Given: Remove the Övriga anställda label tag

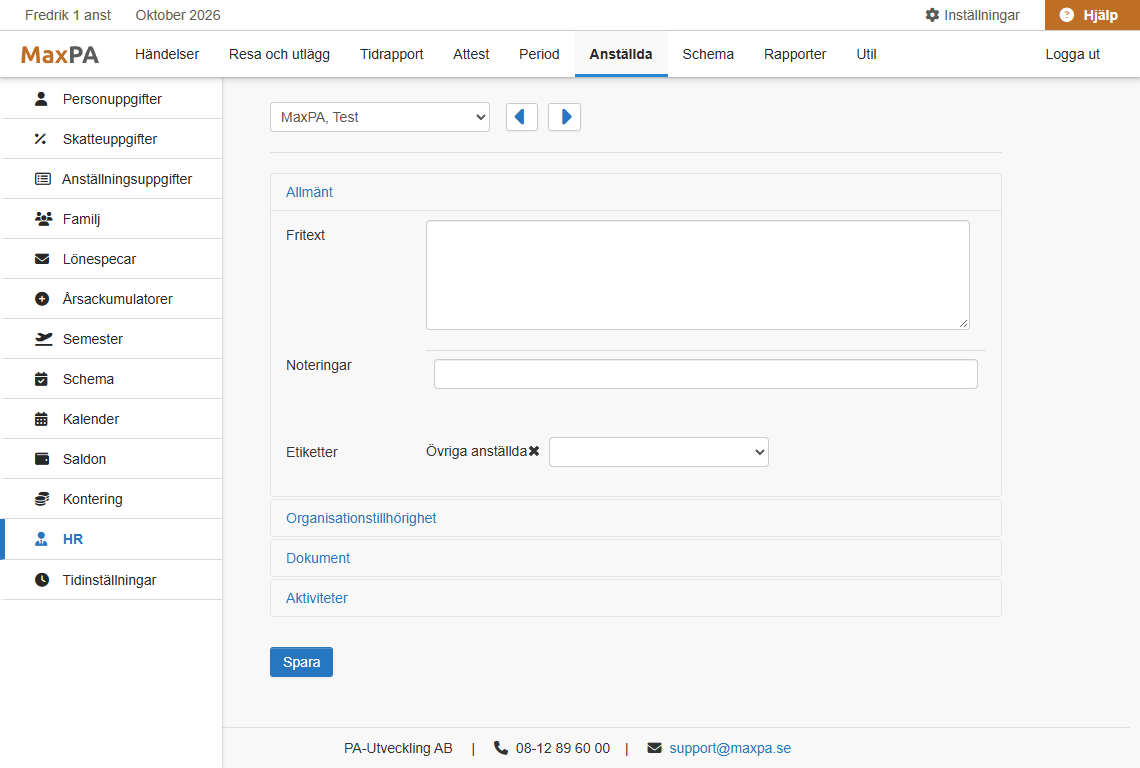Looking at the screenshot, I should [x=534, y=452].
